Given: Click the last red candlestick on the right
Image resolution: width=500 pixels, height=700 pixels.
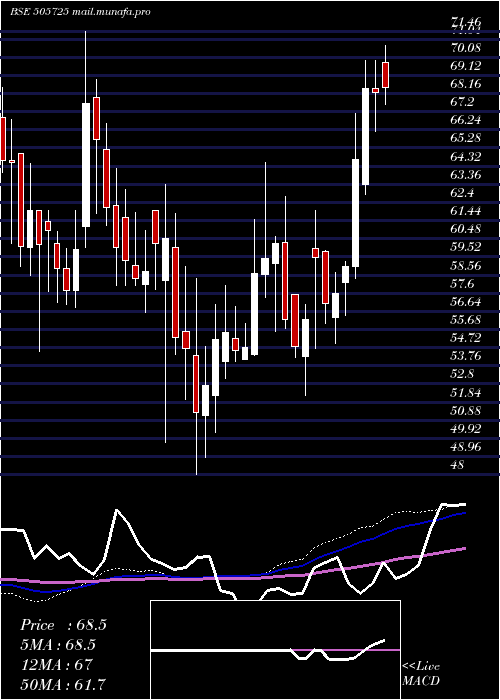Looking at the screenshot, I should tap(386, 75).
